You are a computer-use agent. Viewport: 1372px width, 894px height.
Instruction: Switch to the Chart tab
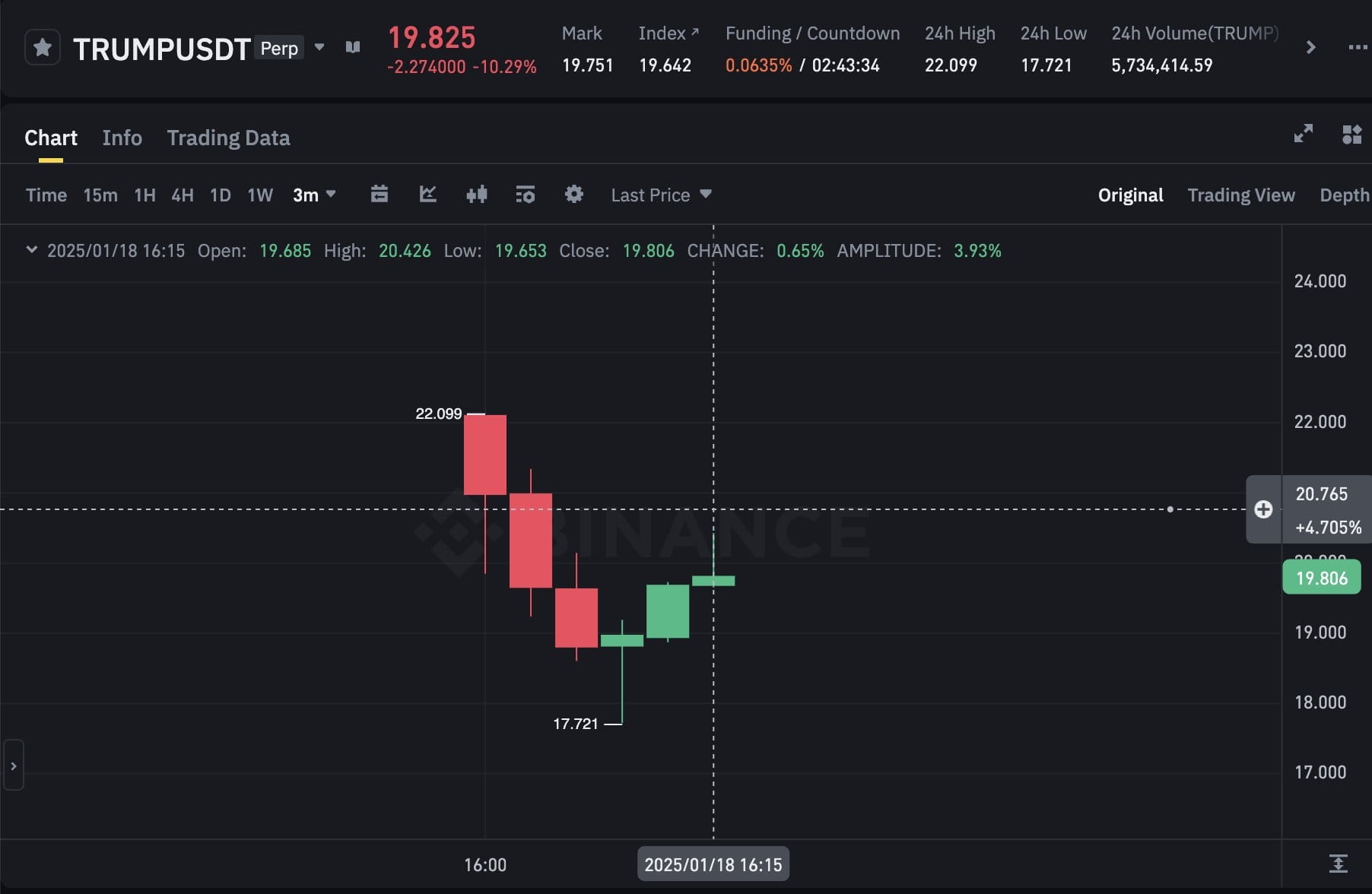pos(51,138)
